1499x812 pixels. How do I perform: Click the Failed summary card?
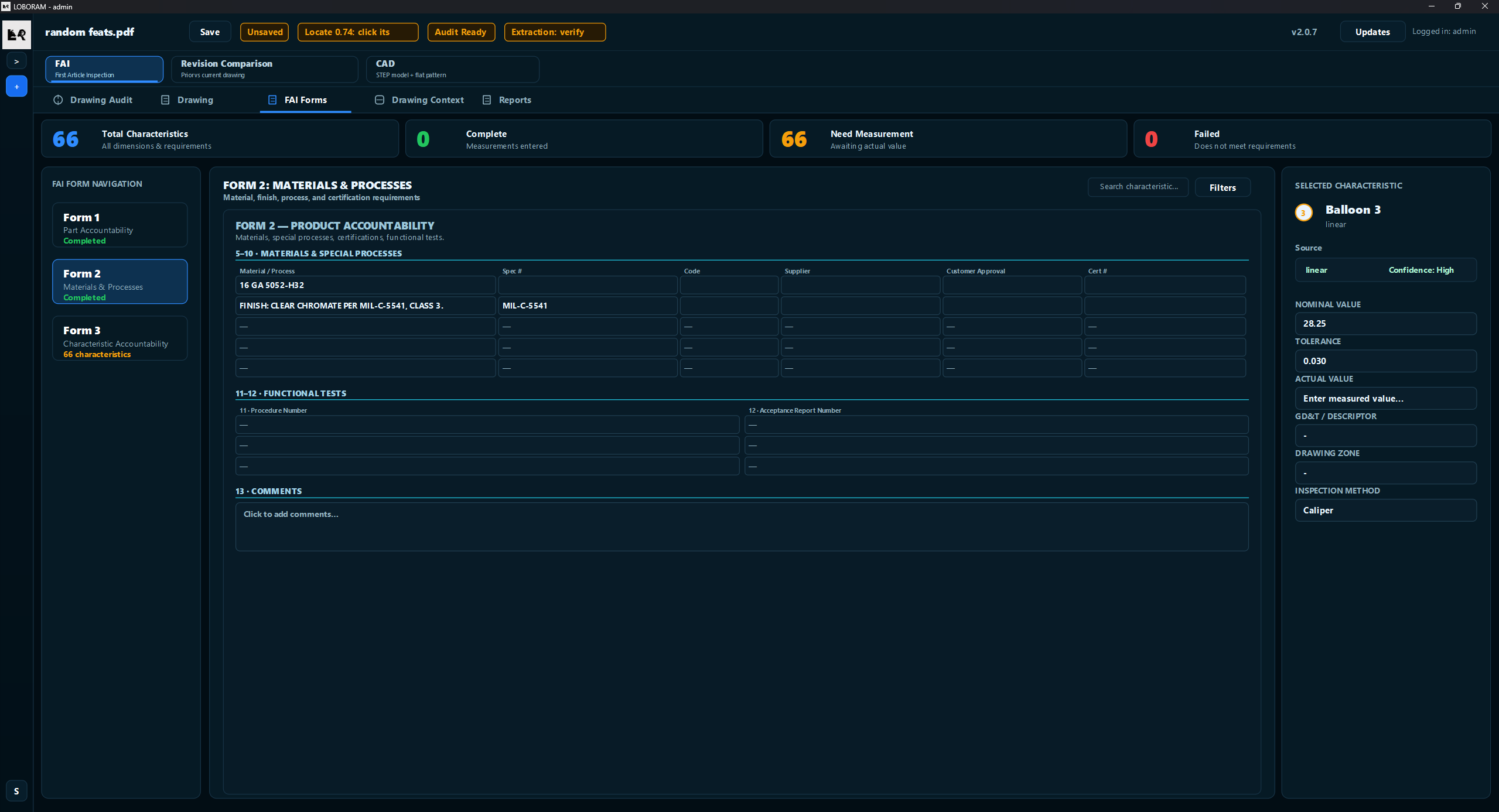click(x=1312, y=139)
